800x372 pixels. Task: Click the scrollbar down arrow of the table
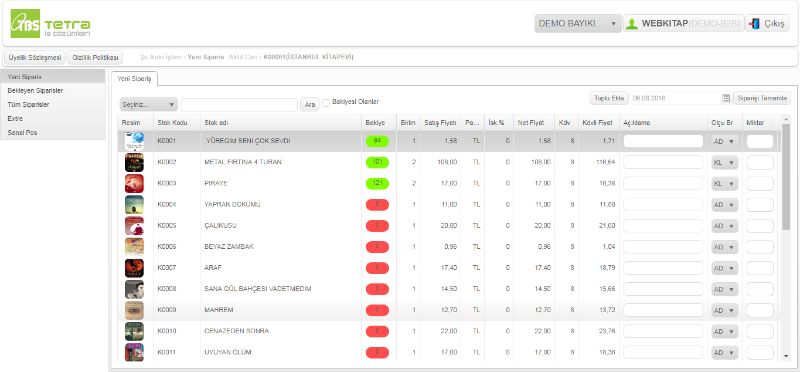(x=786, y=356)
